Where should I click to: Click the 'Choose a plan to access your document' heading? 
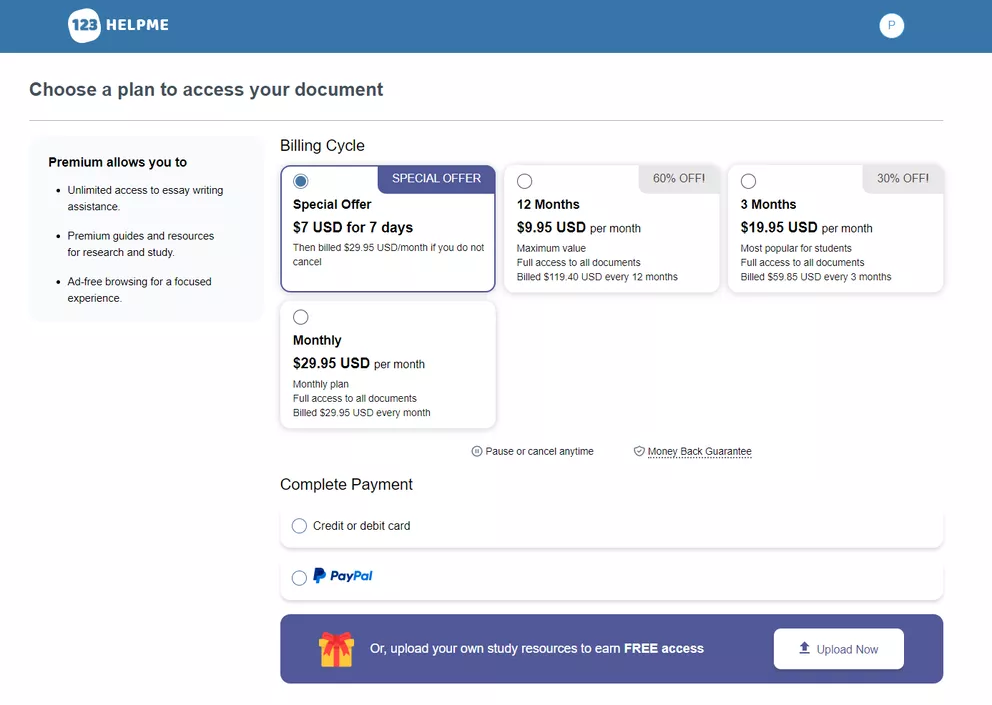206,90
